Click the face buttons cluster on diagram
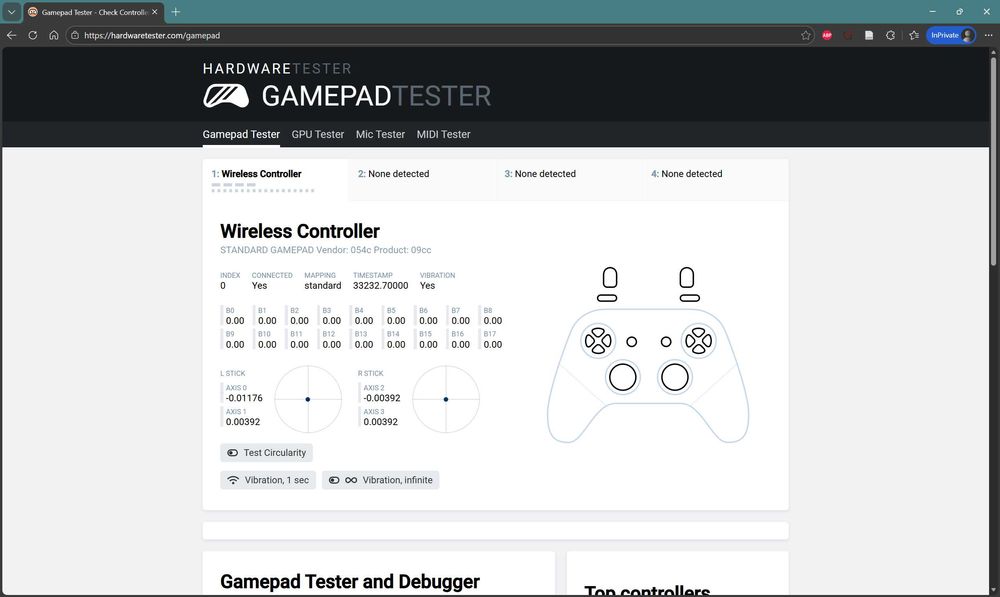The width and height of the screenshot is (1000, 597). tap(698, 341)
